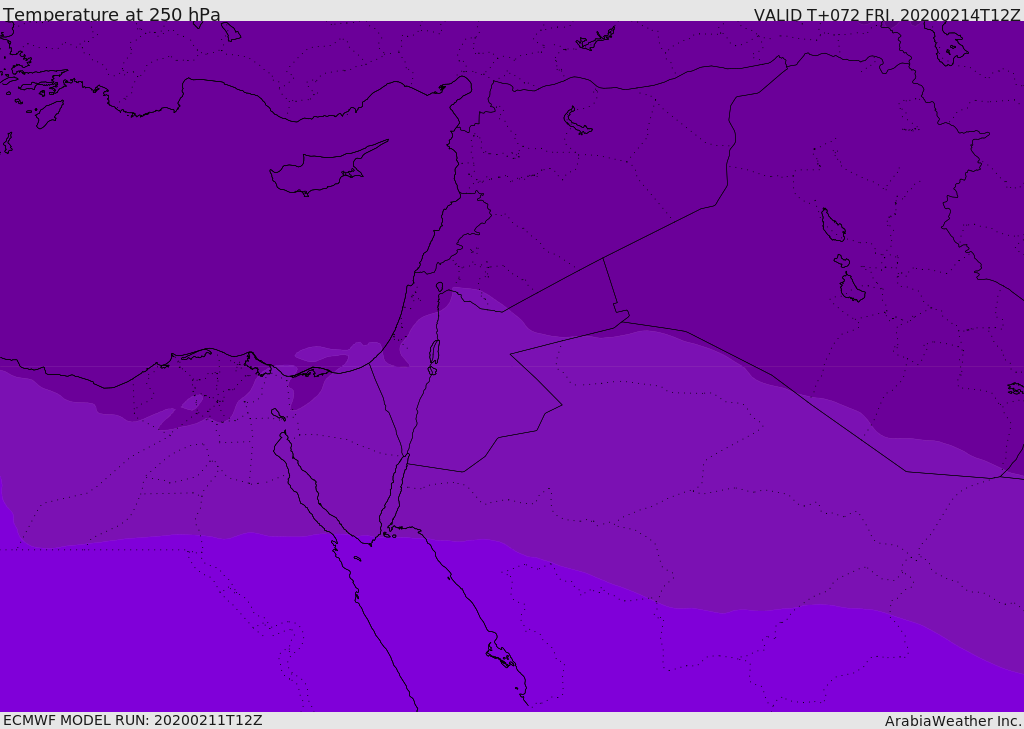Click the 'VALID T+072 FRI. 20200214T12Z' label
Image resolution: width=1024 pixels, height=729 pixels.
pos(887,15)
